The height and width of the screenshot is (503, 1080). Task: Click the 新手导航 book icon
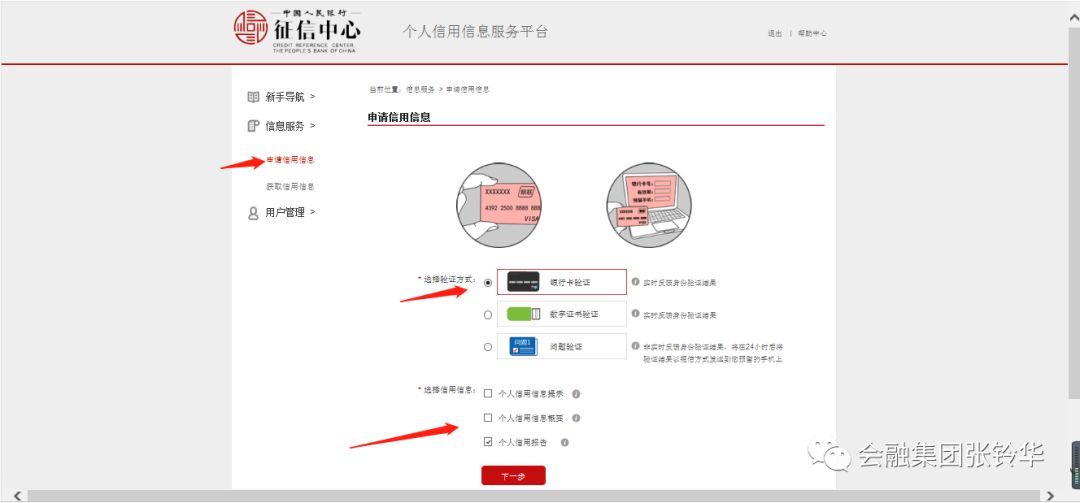click(253, 97)
